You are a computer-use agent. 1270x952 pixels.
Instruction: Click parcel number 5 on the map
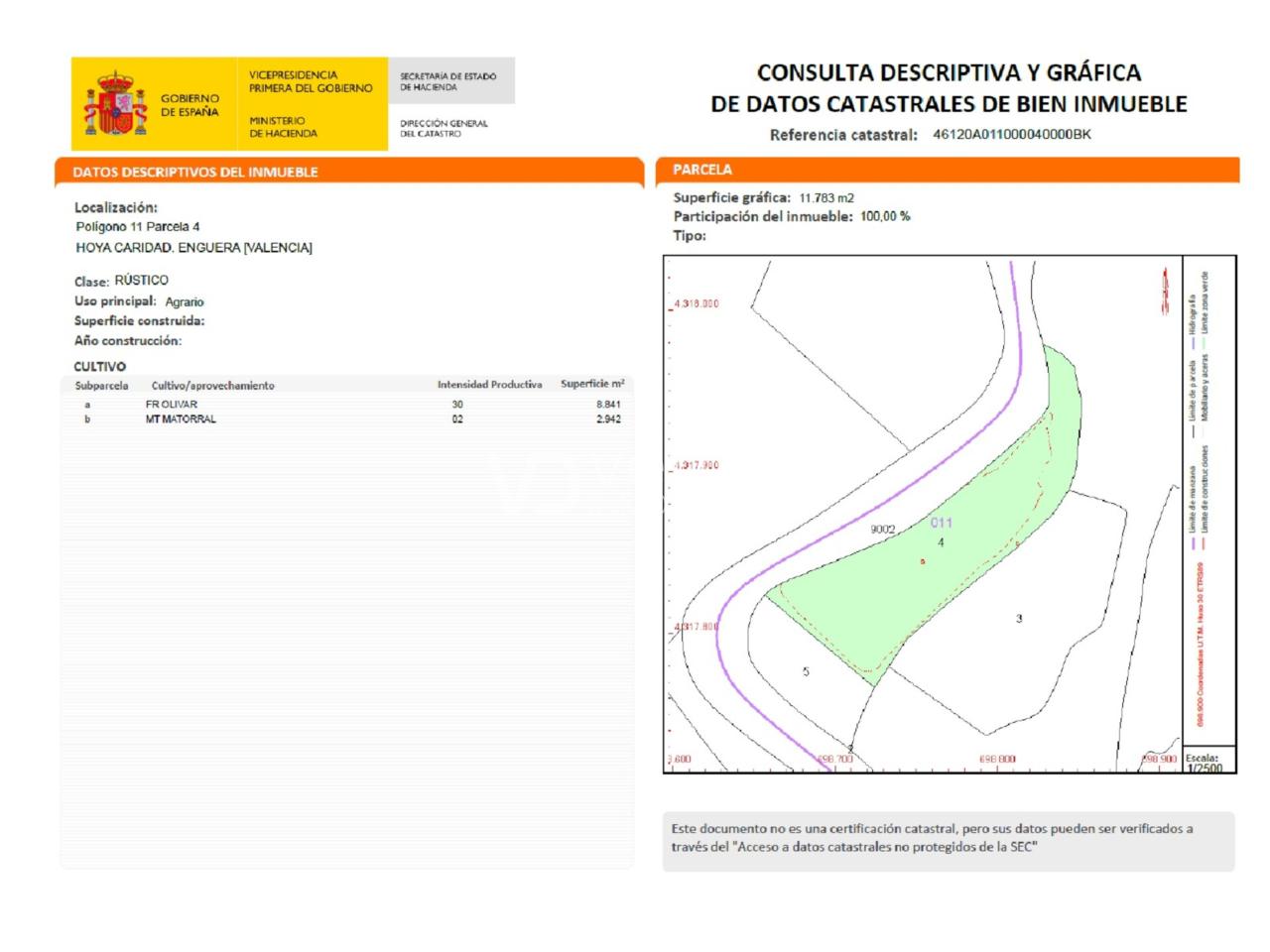(x=806, y=671)
